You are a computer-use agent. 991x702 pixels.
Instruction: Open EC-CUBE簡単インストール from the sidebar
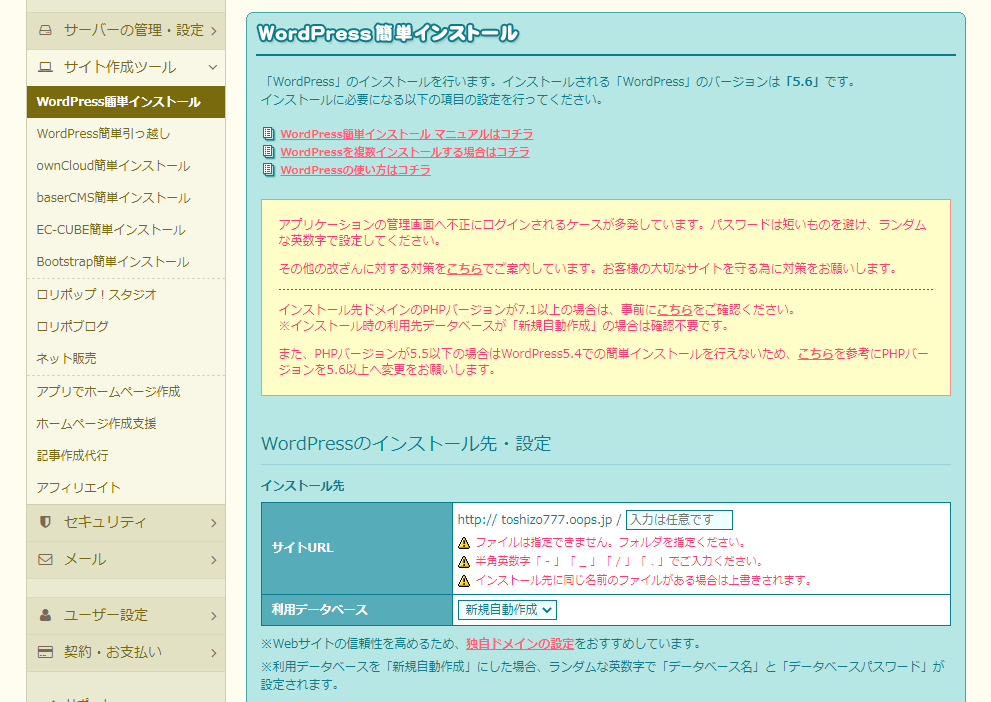click(x=111, y=230)
